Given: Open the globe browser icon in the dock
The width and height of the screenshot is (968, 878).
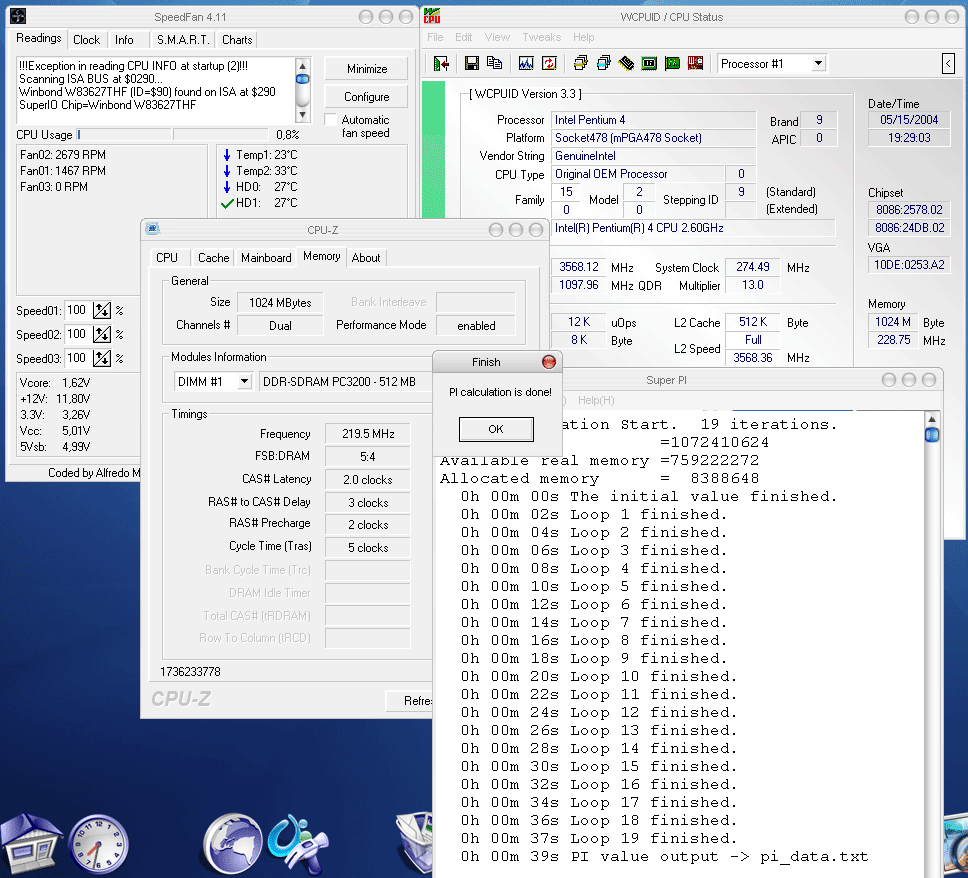Looking at the screenshot, I should click(232, 844).
